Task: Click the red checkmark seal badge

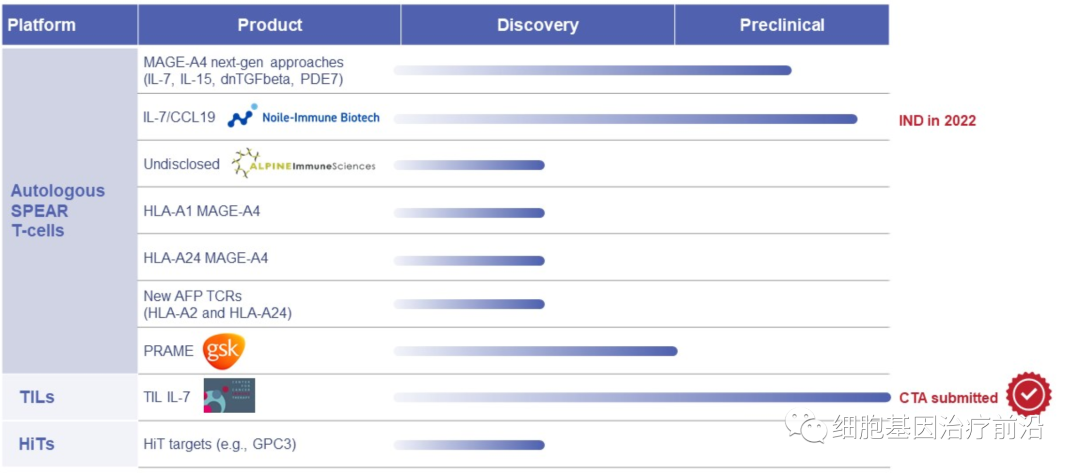Action: tap(1029, 396)
